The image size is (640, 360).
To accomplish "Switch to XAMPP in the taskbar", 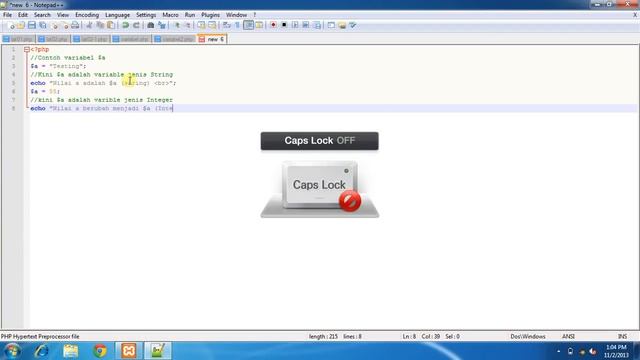I will [x=129, y=351].
